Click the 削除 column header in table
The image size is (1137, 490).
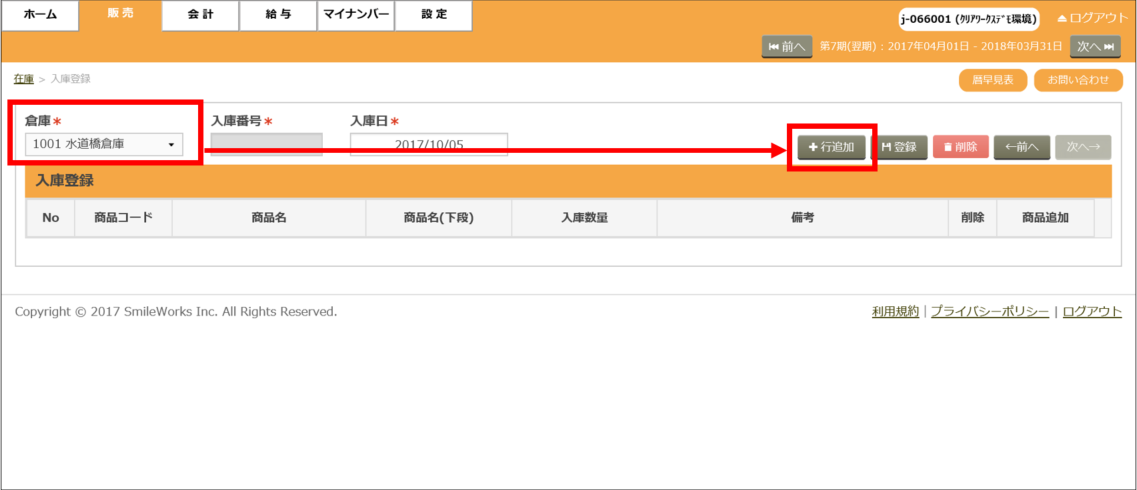point(972,217)
